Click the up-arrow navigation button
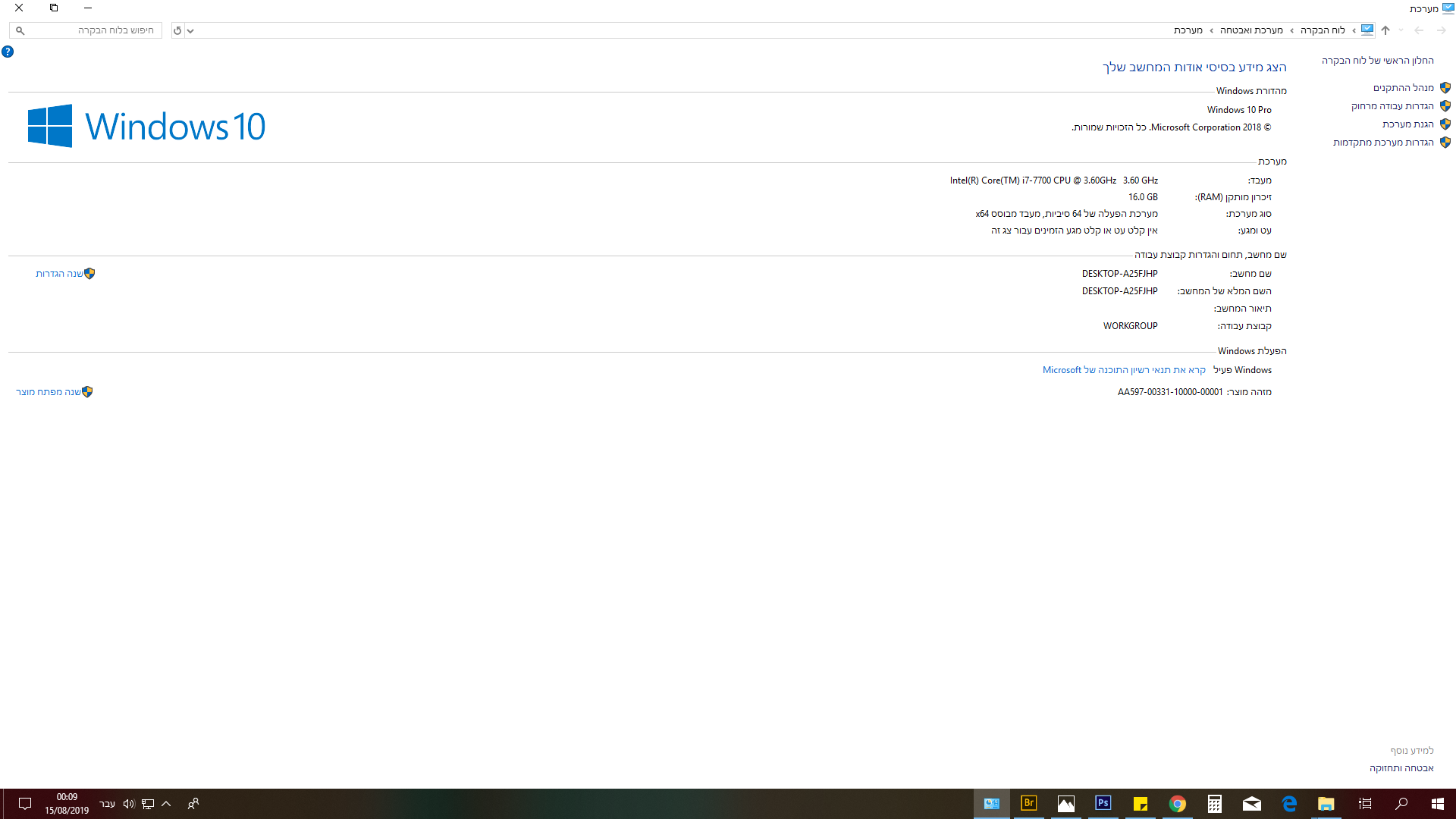The image size is (1456, 819). tap(1385, 30)
